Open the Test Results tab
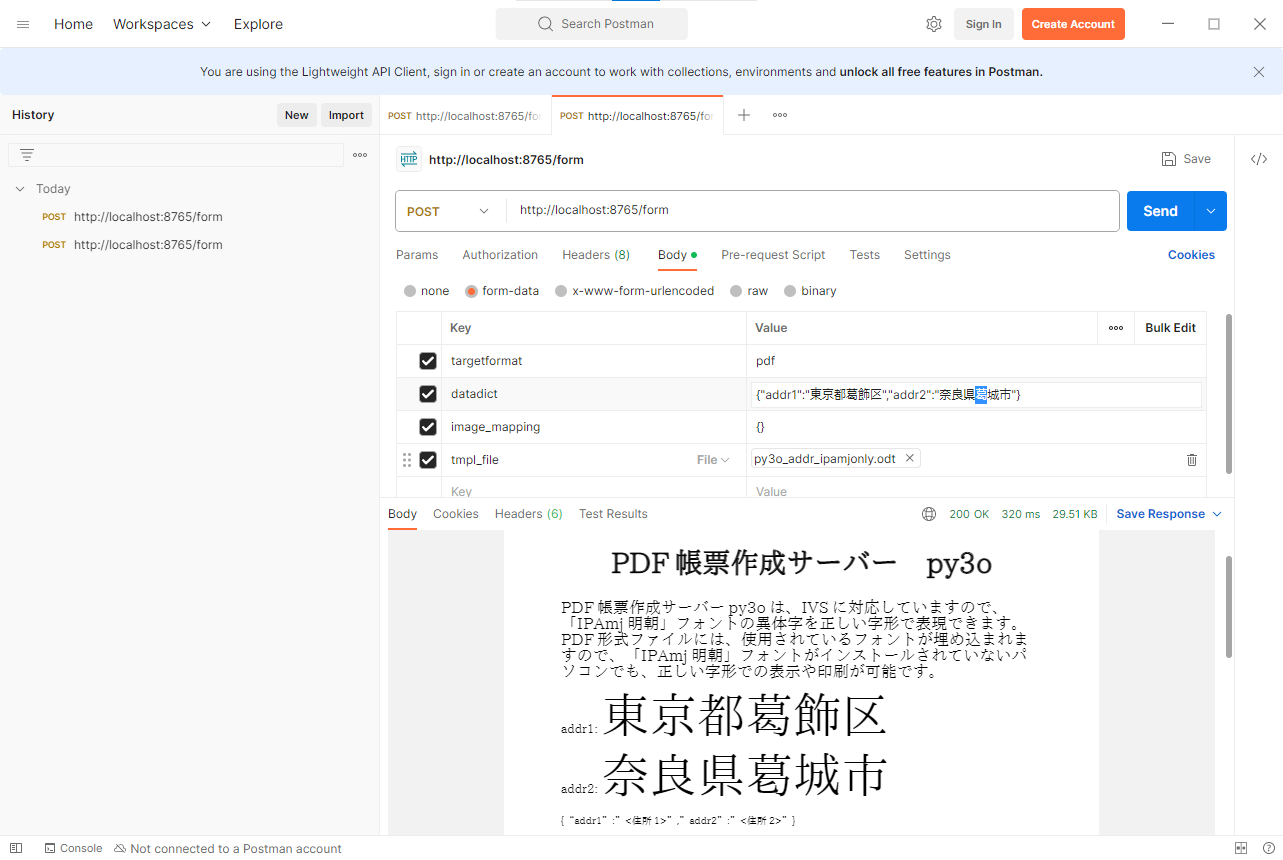 tap(613, 514)
